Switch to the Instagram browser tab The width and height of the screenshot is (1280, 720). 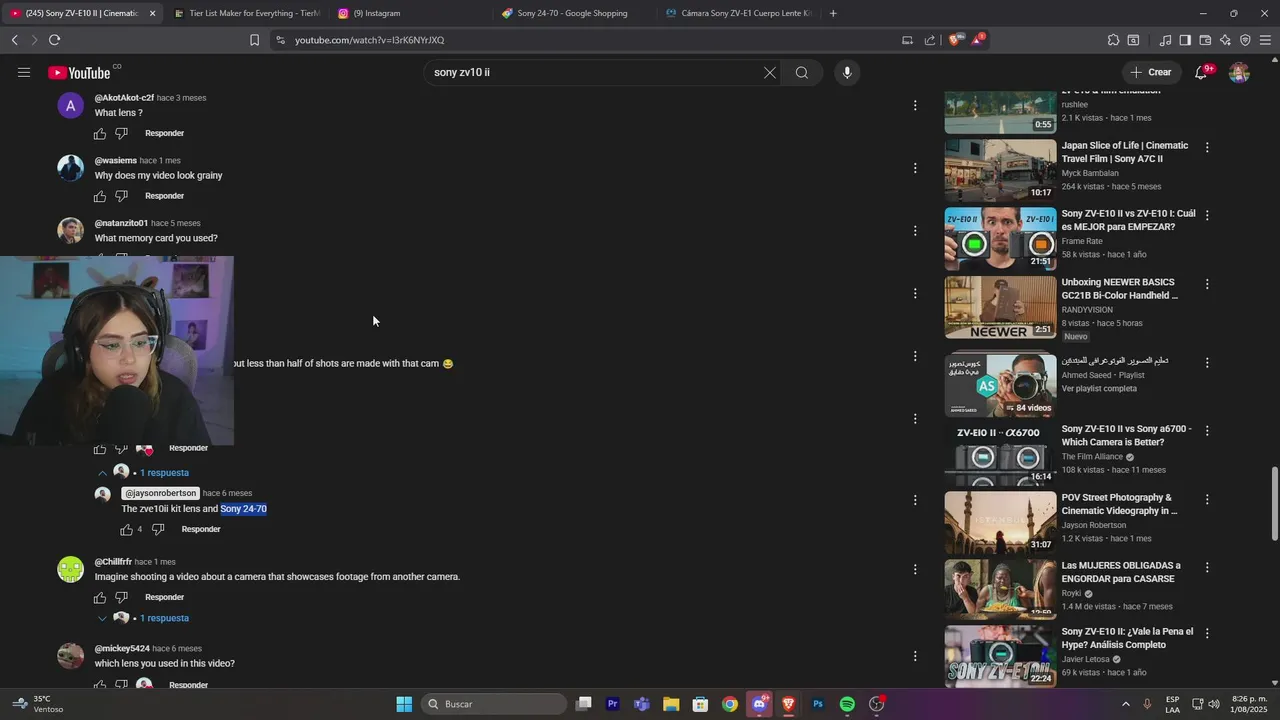(410, 13)
